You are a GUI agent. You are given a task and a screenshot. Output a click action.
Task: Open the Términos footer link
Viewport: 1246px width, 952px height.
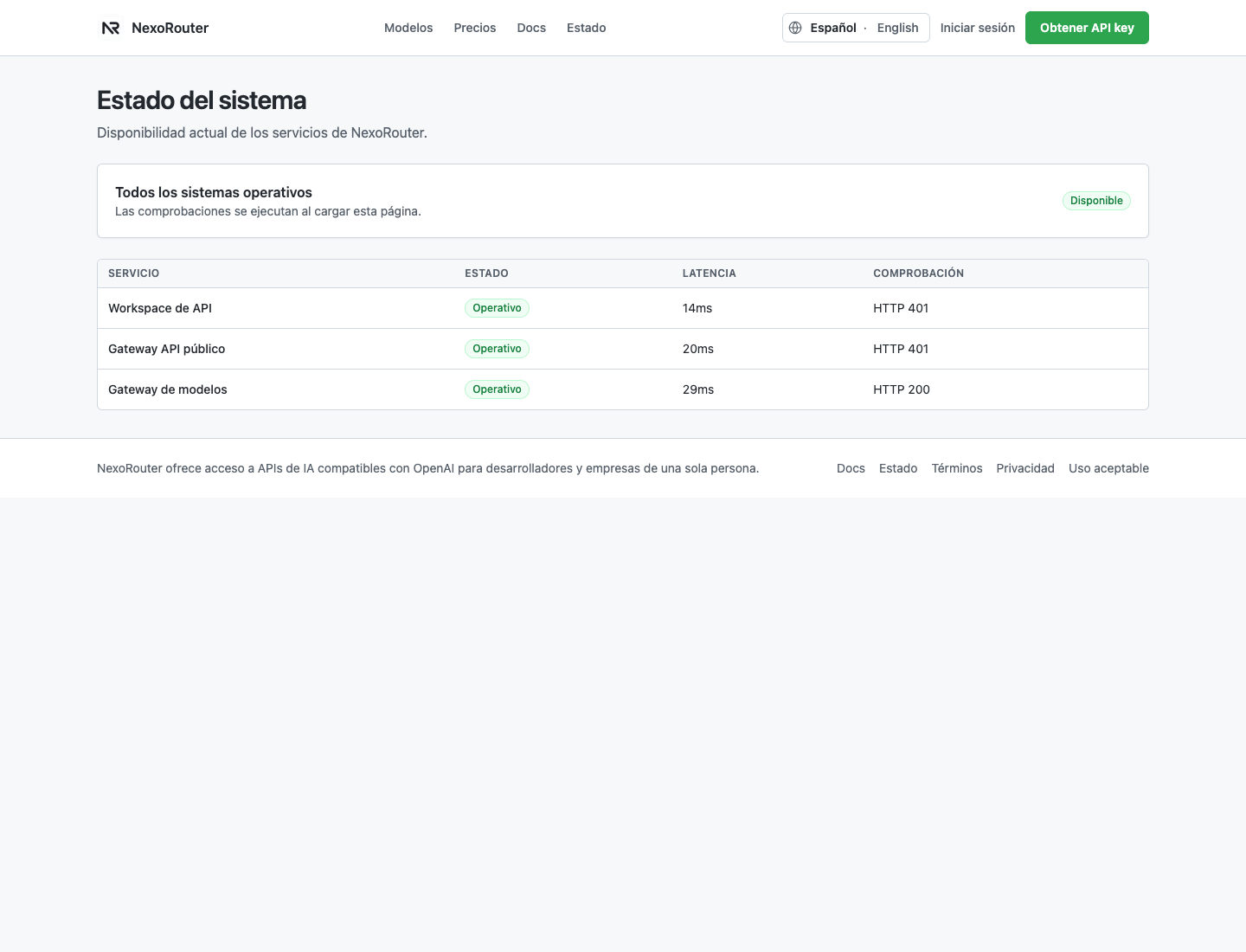(x=957, y=468)
